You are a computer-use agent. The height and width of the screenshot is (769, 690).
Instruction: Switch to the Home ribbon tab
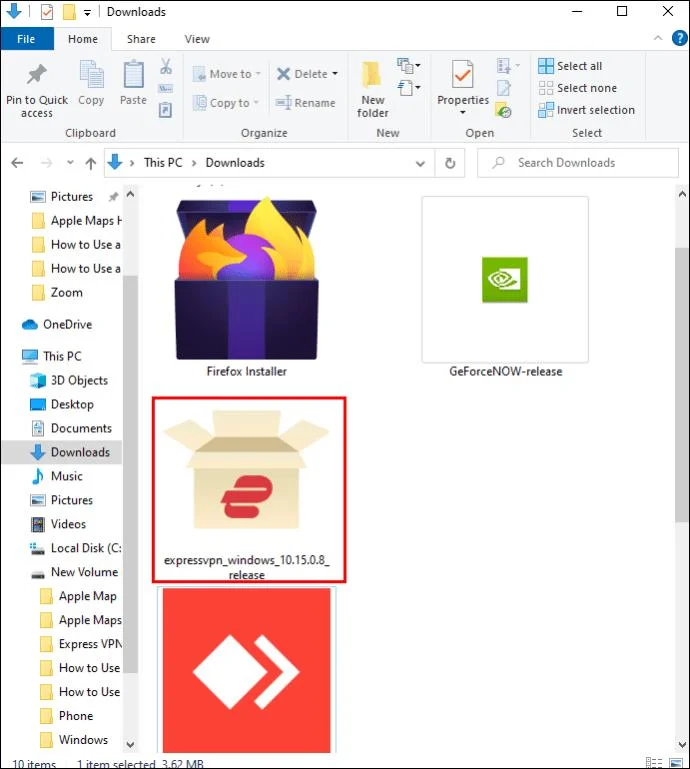click(x=83, y=39)
